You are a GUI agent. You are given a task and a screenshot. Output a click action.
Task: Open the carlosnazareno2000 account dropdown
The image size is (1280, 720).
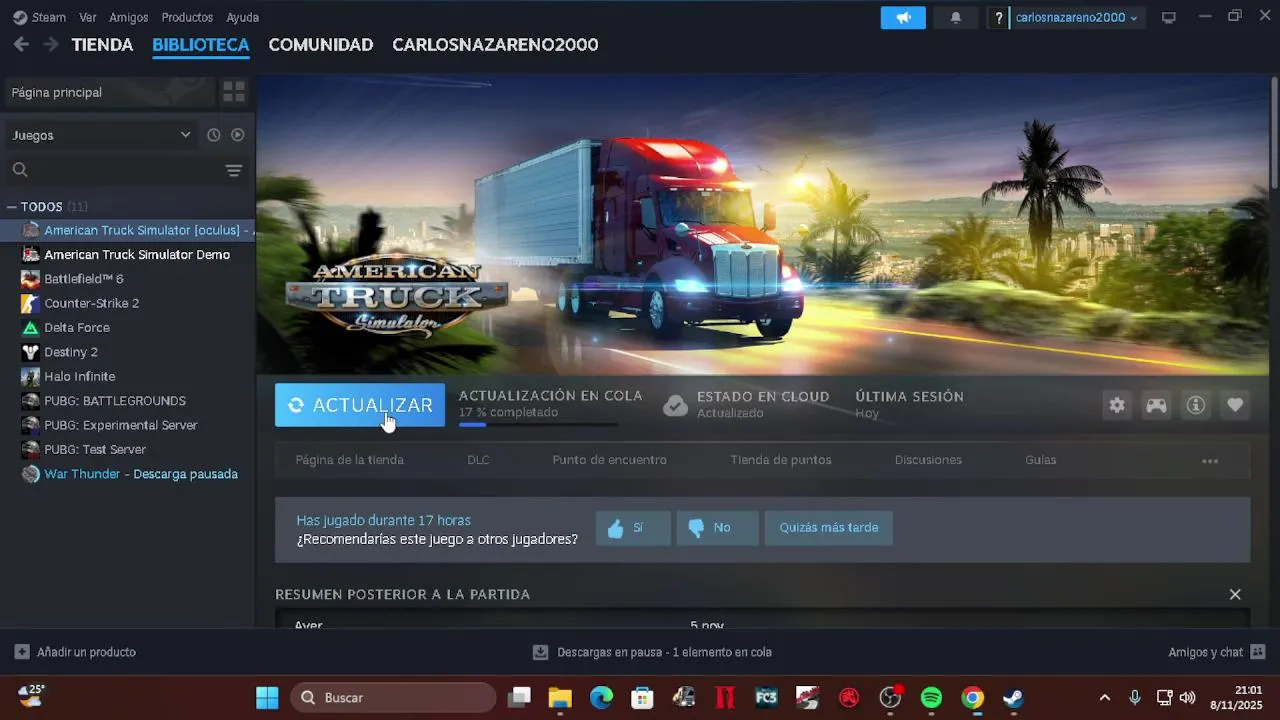click(x=1076, y=17)
